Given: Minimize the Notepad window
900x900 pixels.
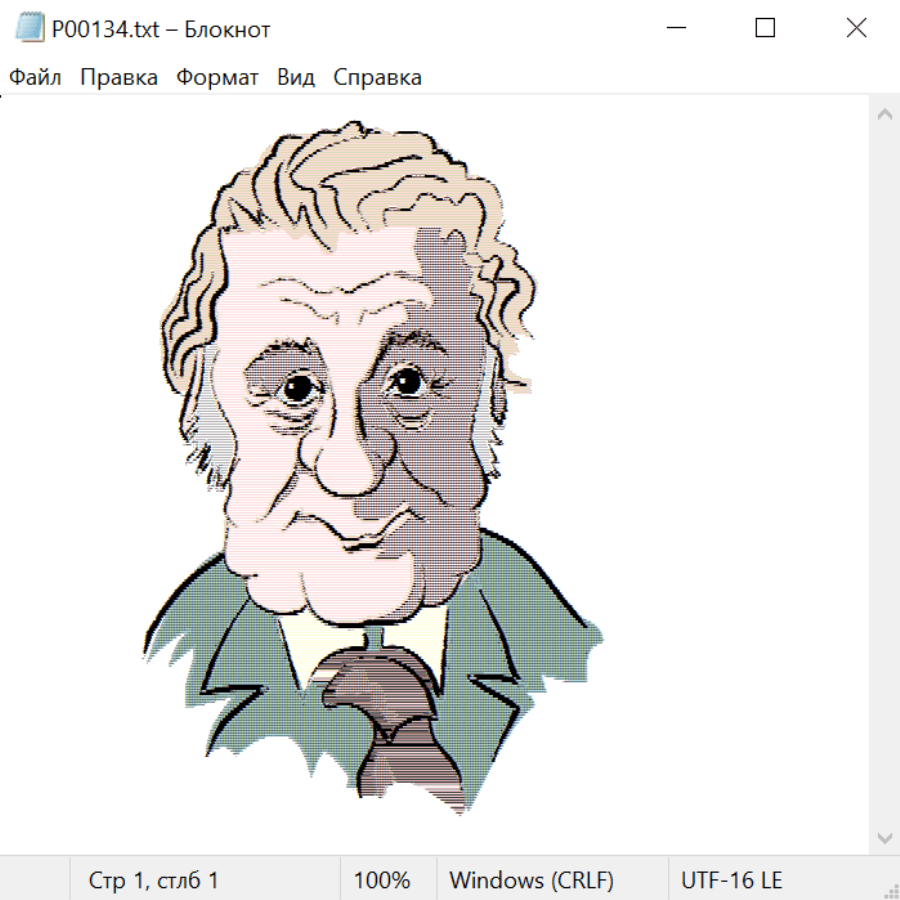Looking at the screenshot, I should tap(675, 29).
